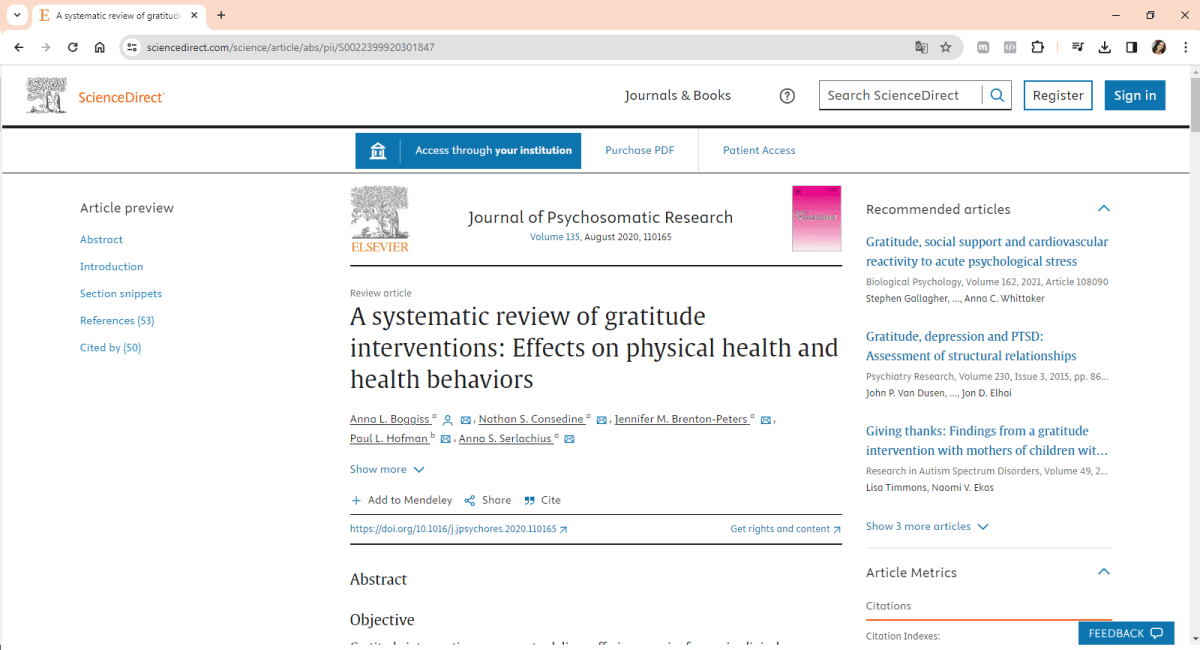Viewport: 1200px width, 650px height.
Task: Click the address bar URL
Action: 291,47
